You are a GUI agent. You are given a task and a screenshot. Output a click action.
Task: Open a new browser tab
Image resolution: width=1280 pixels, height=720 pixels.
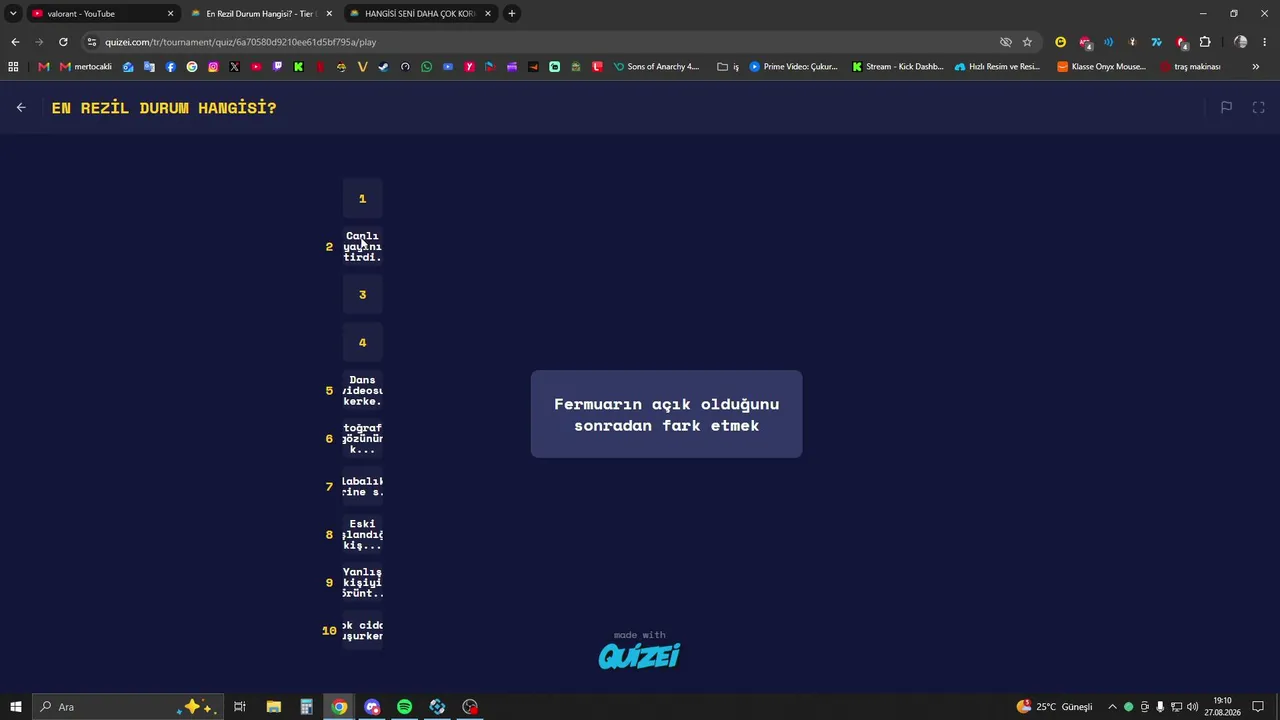click(x=512, y=13)
